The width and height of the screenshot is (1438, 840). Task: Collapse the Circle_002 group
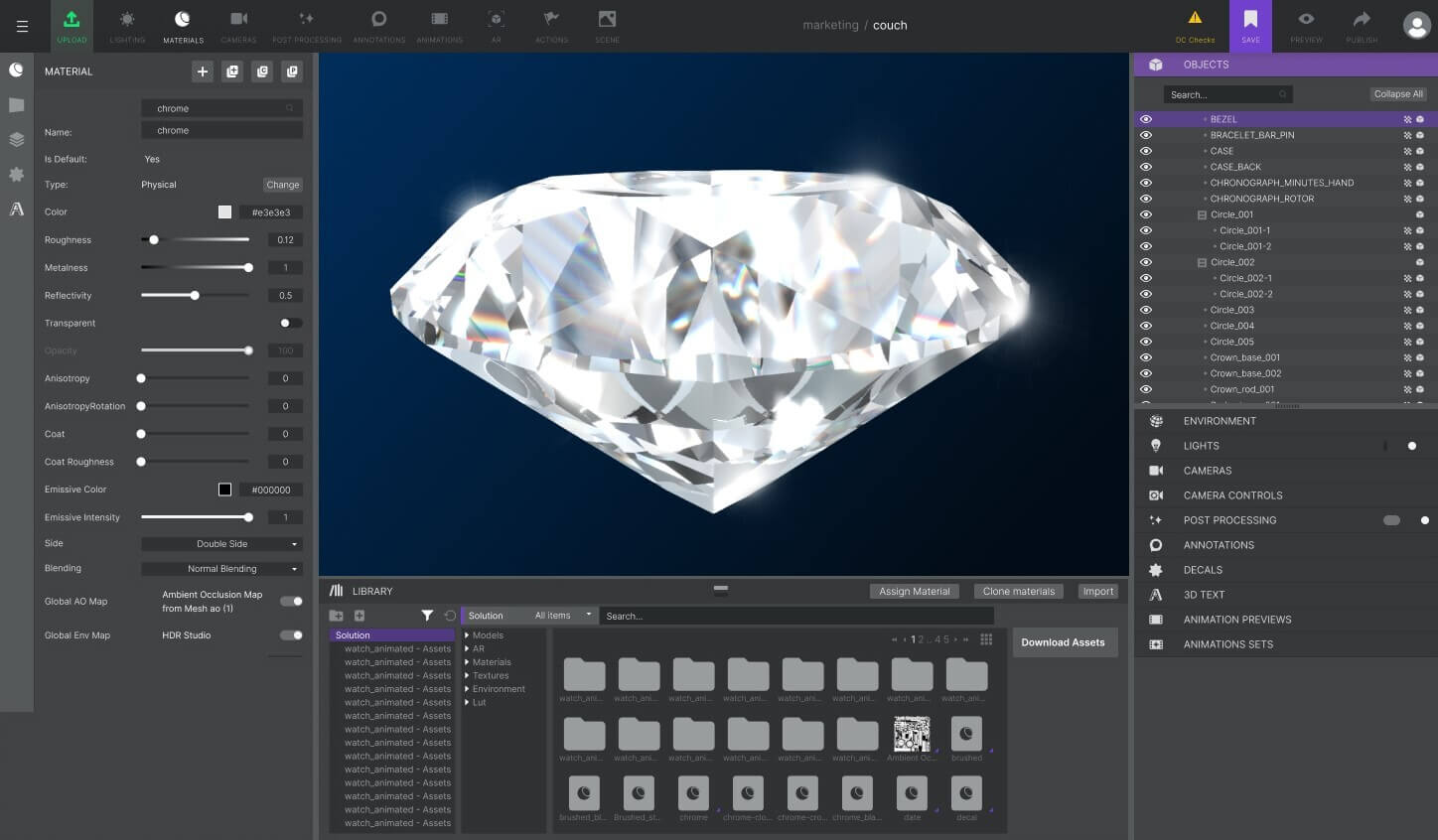1202,262
